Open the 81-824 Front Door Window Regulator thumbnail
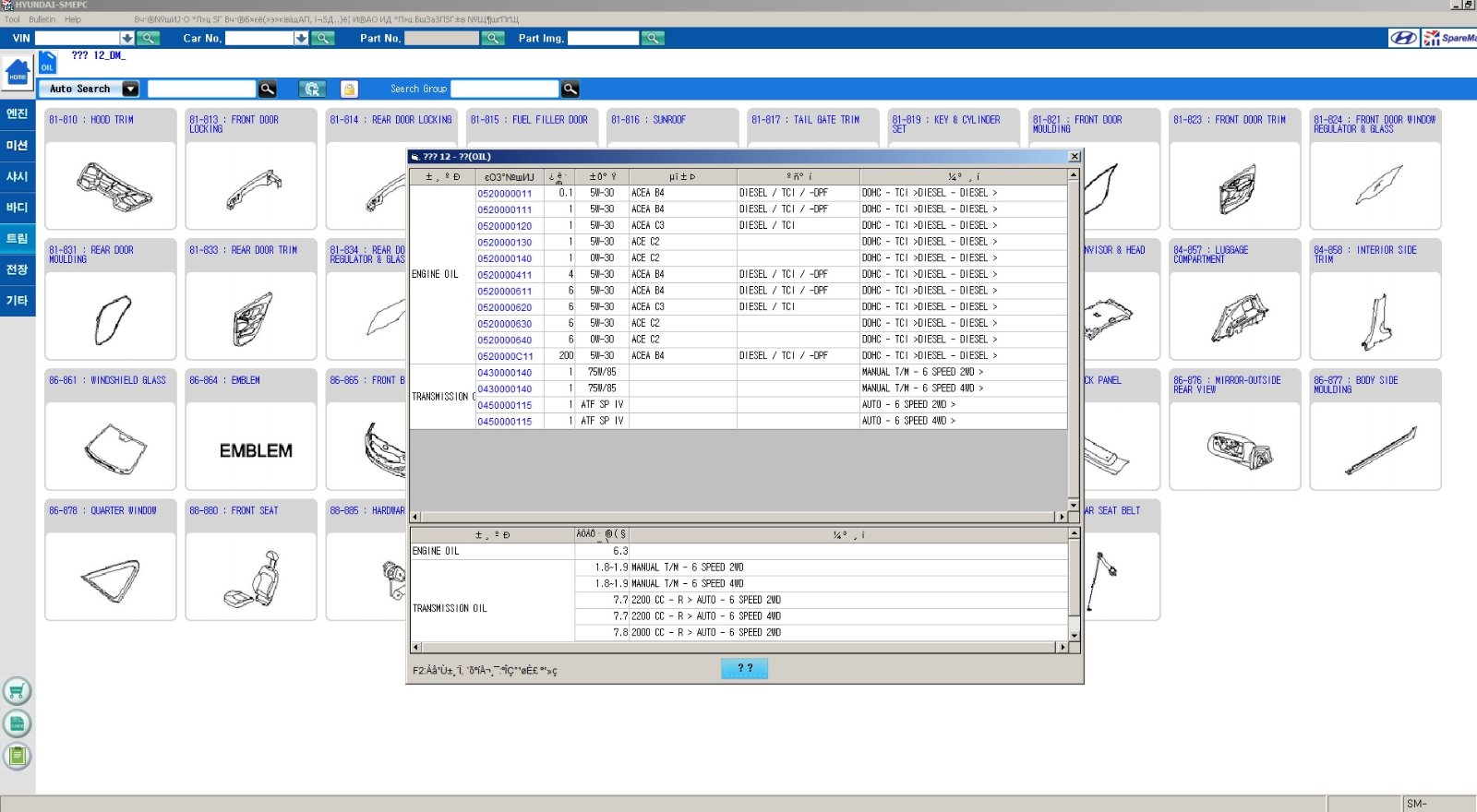The width and height of the screenshot is (1477, 812). point(1375,185)
